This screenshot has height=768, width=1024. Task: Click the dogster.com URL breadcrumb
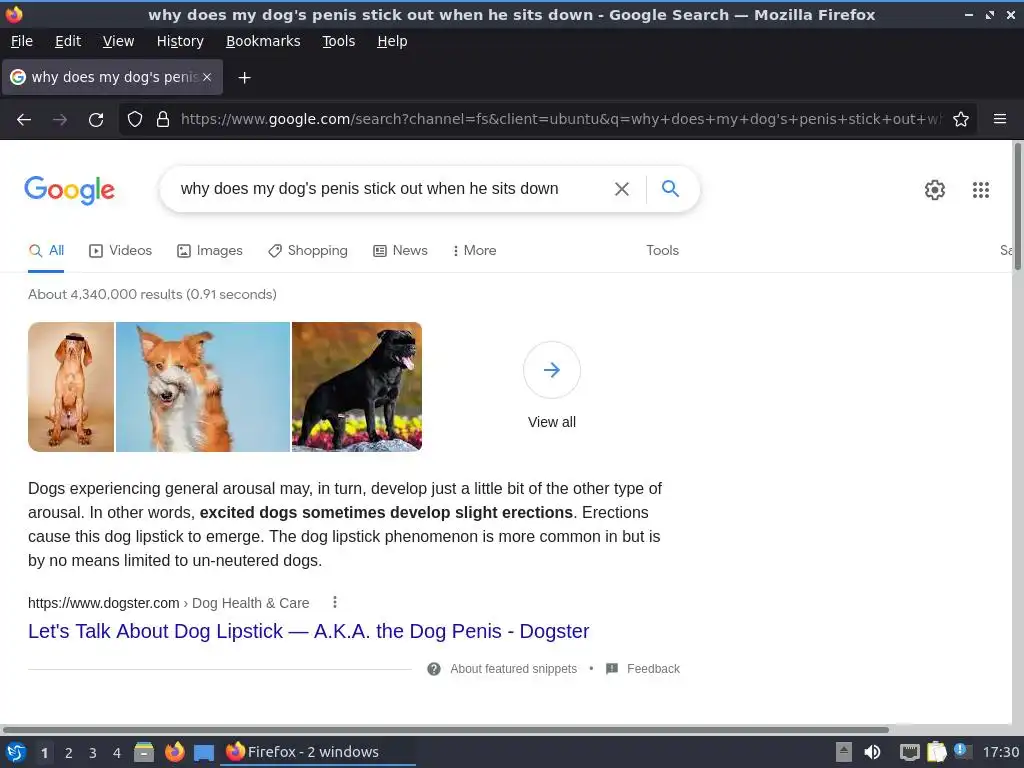click(168, 603)
